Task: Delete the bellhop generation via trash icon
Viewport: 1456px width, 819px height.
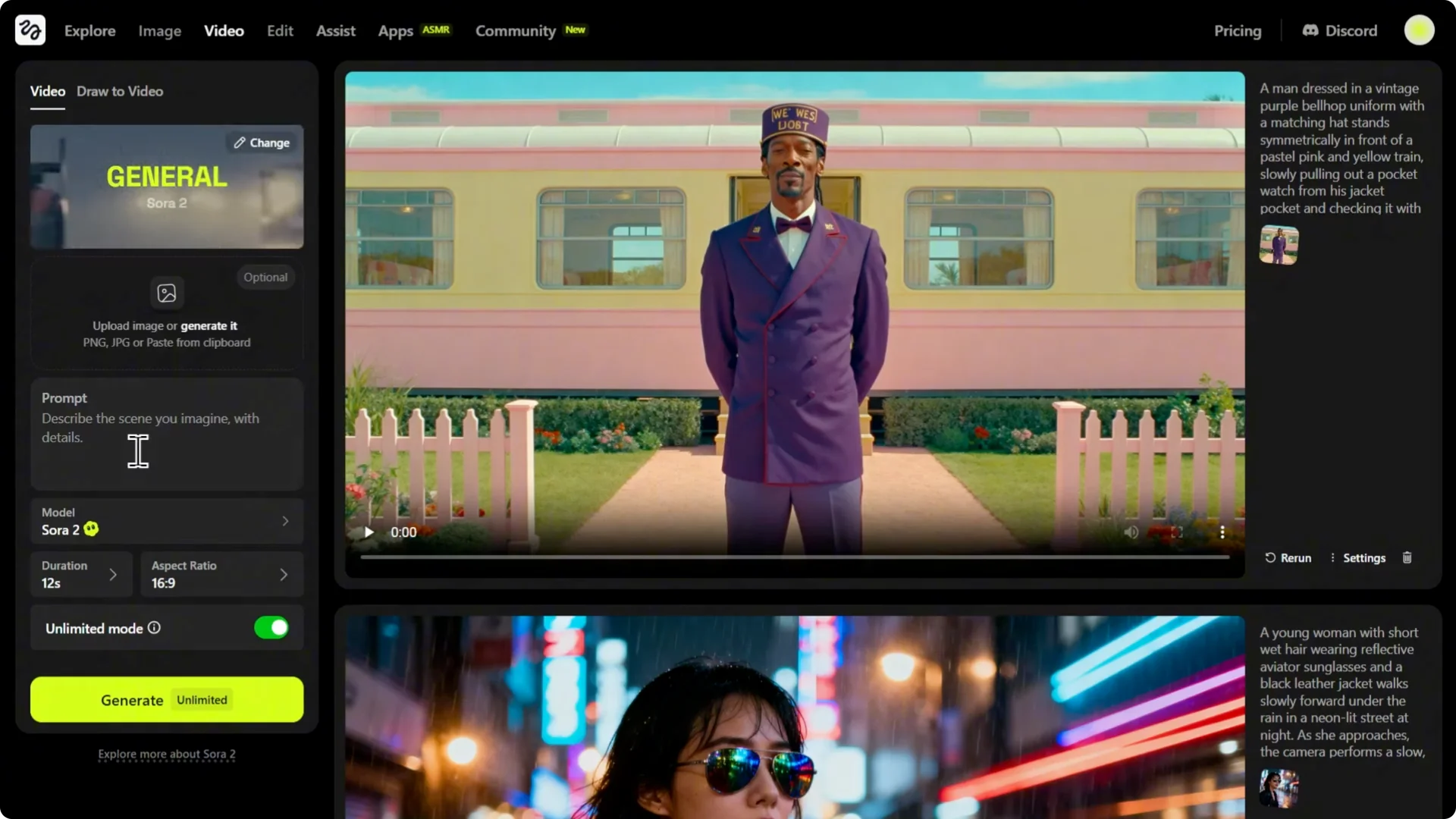Action: [x=1407, y=558]
